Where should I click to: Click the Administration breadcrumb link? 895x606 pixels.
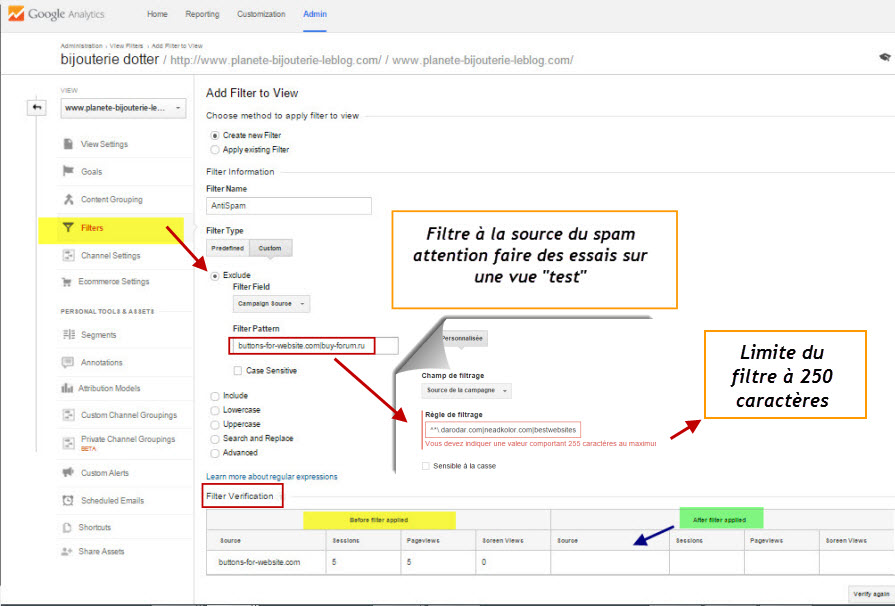[x=82, y=46]
